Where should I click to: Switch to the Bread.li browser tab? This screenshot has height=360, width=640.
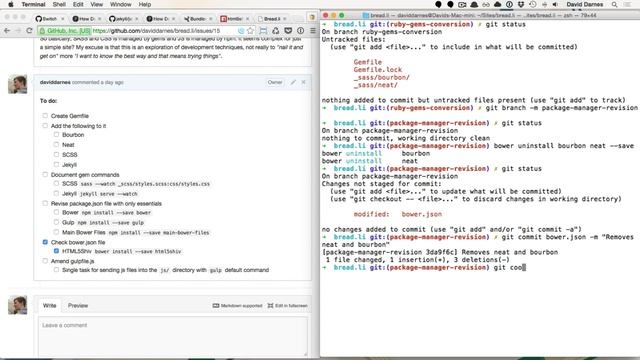pos(271,19)
